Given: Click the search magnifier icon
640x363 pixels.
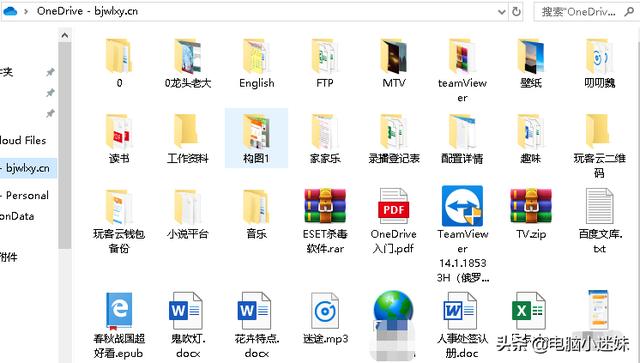Looking at the screenshot, I should [629, 11].
